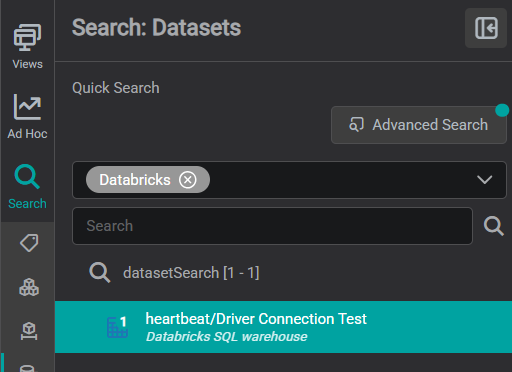Run search with magnifier button
The width and height of the screenshot is (512, 372).
[x=494, y=226]
